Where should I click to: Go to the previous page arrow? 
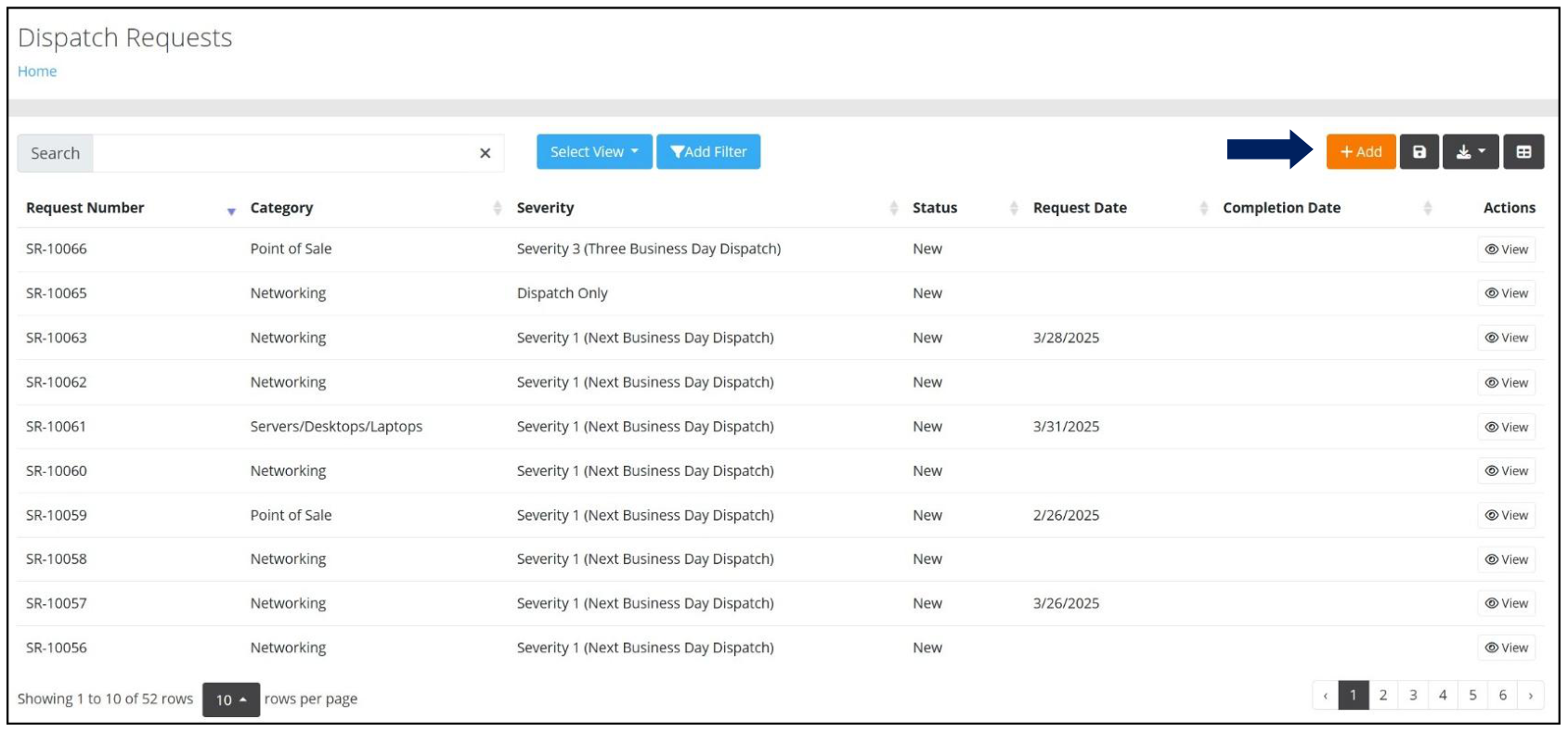point(1325,695)
